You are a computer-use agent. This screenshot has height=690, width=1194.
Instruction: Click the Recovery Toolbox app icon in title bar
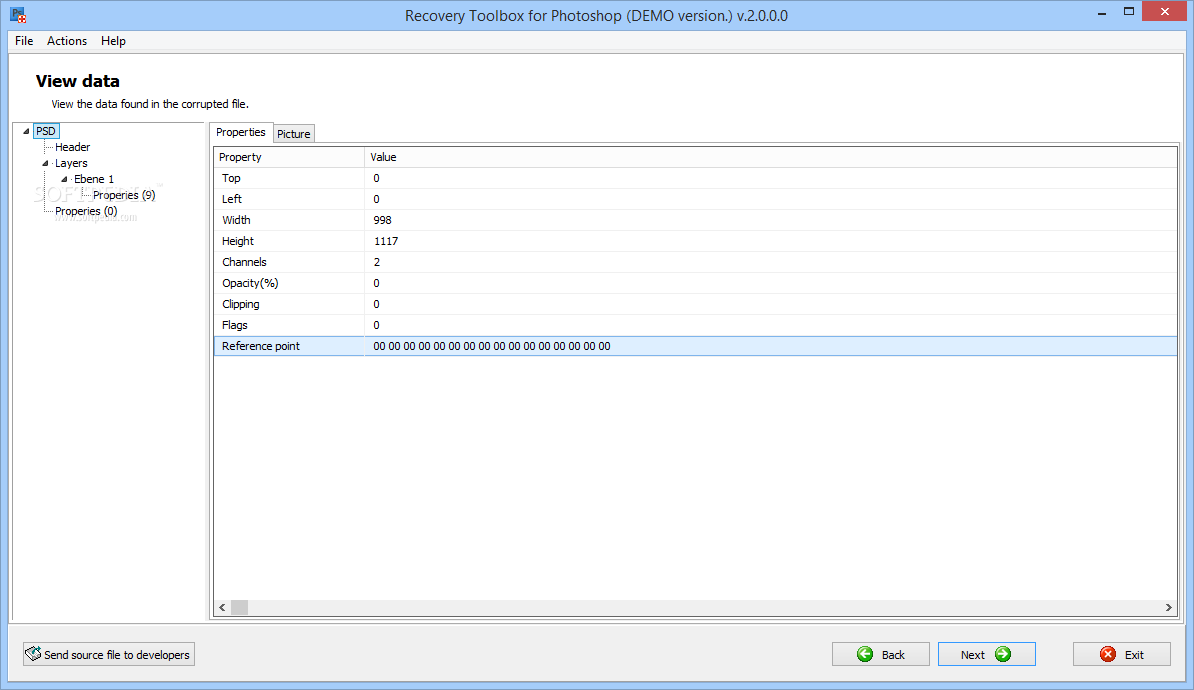[18, 15]
